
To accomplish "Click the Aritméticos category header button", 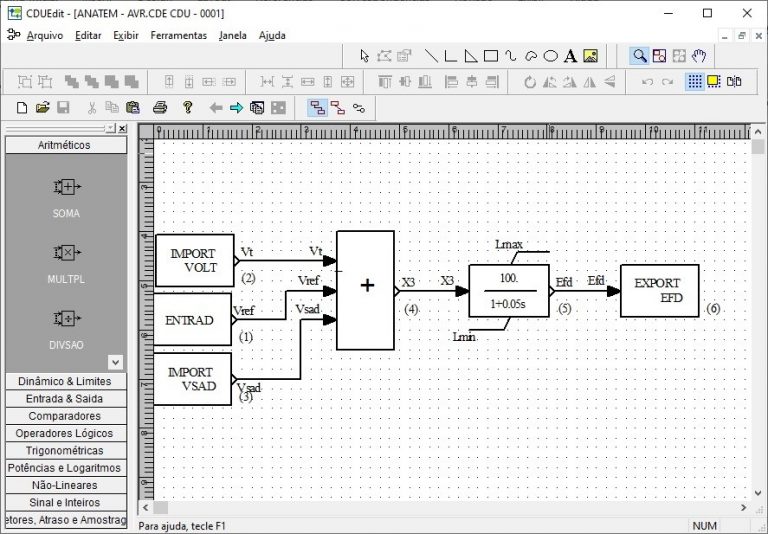I will [65, 145].
